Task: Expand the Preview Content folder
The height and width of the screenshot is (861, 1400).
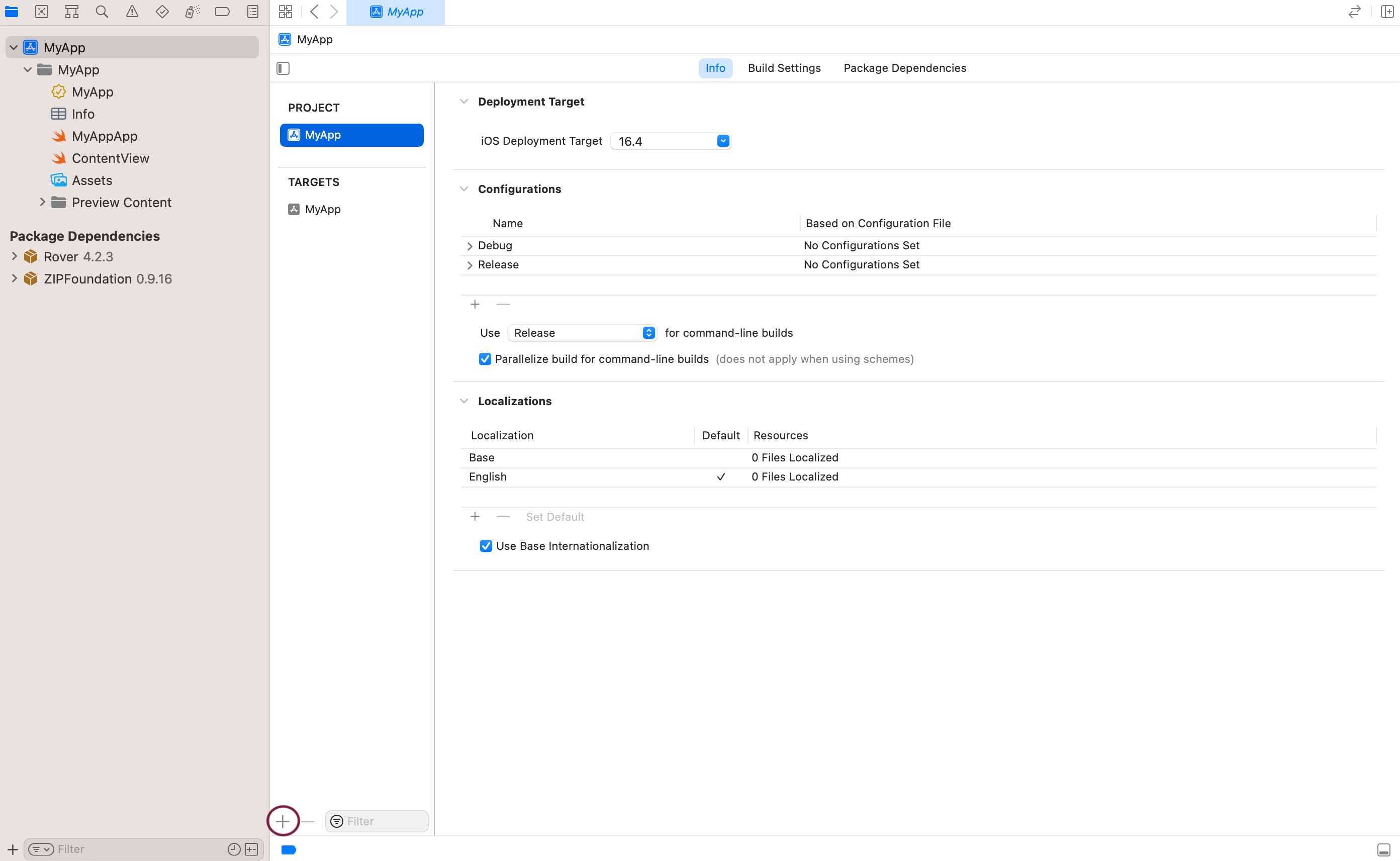Action: [x=42, y=202]
